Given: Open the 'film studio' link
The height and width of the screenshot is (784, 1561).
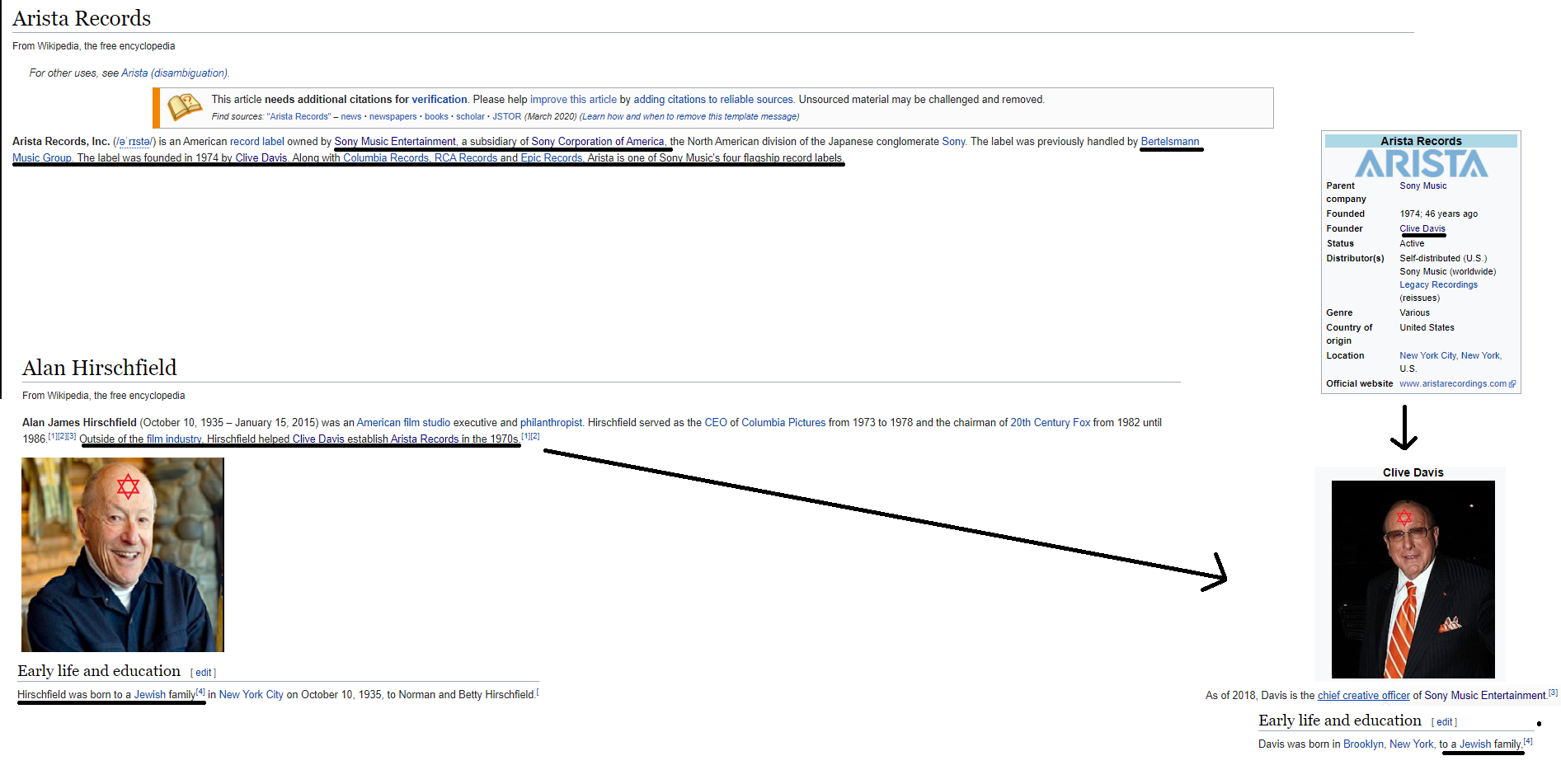Looking at the screenshot, I should click(426, 423).
